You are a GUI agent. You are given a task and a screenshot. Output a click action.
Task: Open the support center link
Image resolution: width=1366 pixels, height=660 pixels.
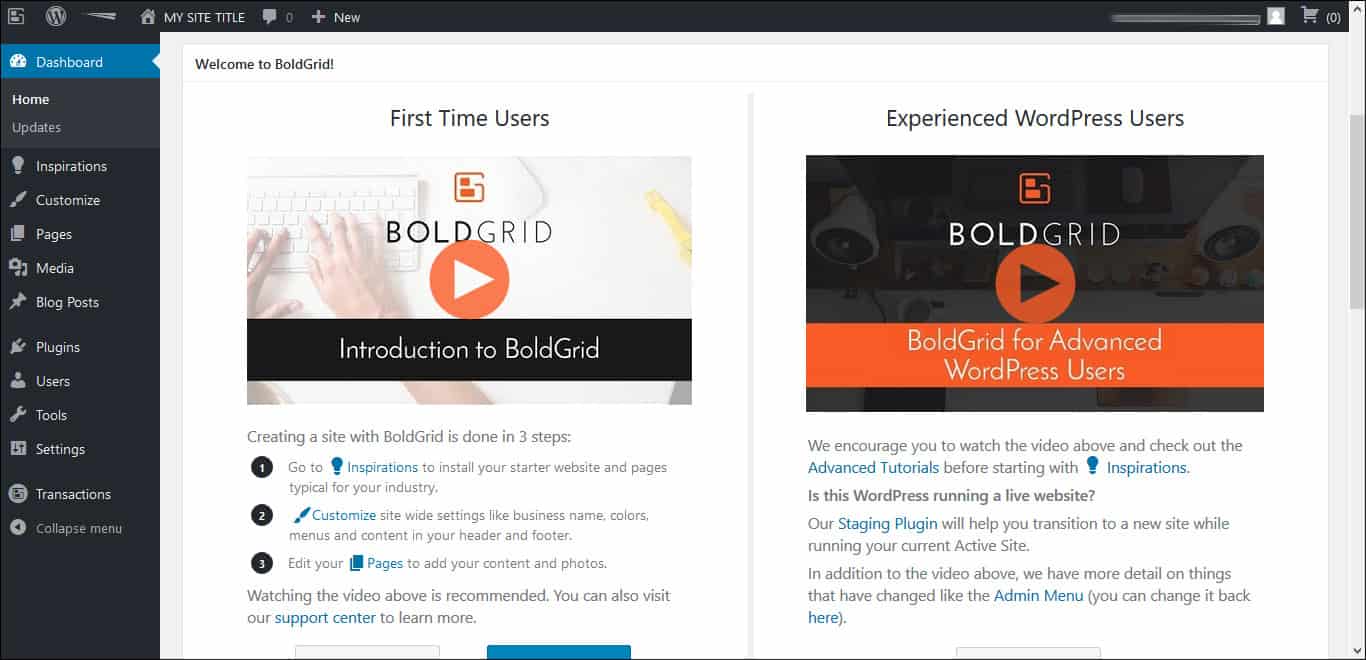325,618
